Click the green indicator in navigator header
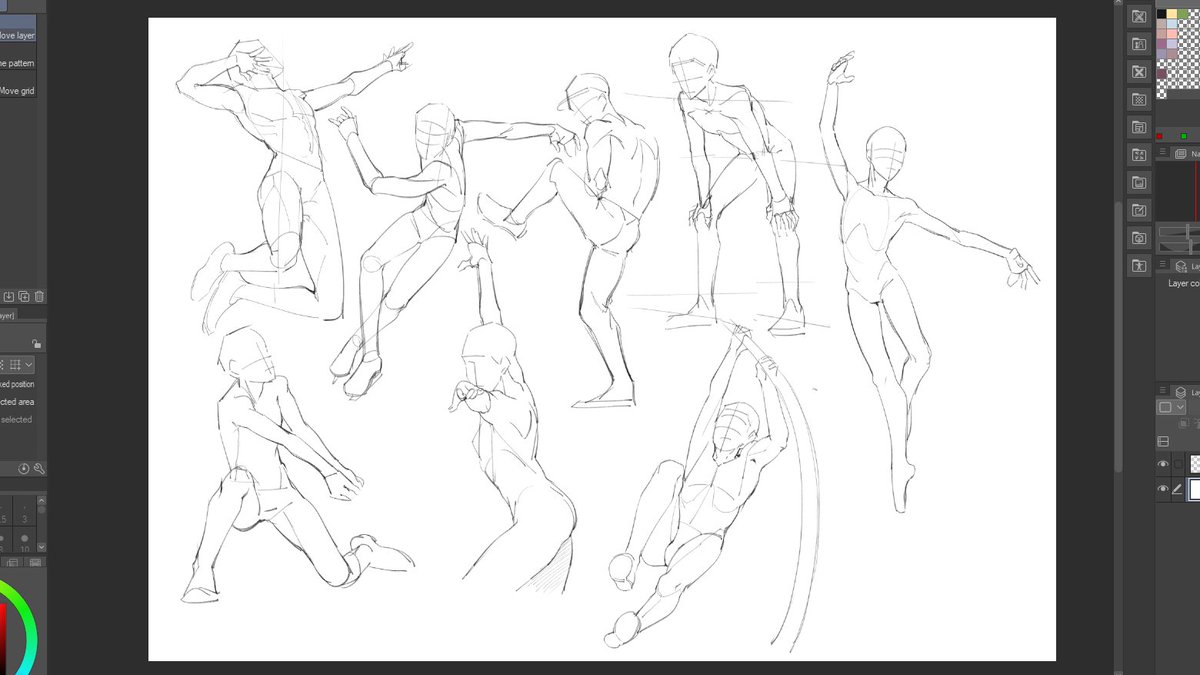The width and height of the screenshot is (1200, 675). pos(1184,136)
